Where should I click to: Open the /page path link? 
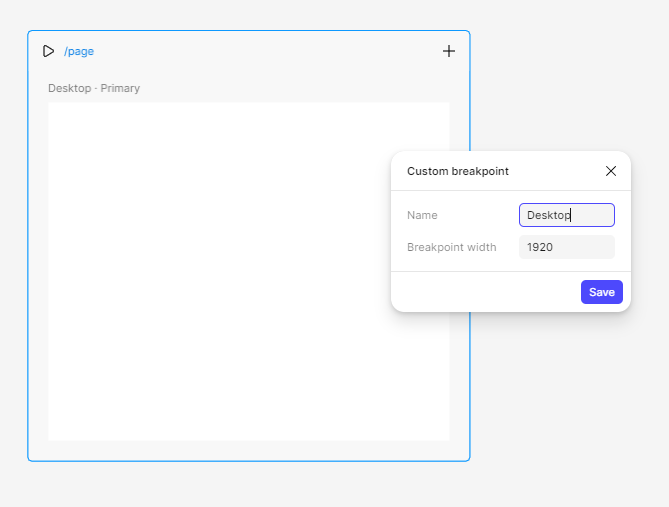click(x=79, y=51)
